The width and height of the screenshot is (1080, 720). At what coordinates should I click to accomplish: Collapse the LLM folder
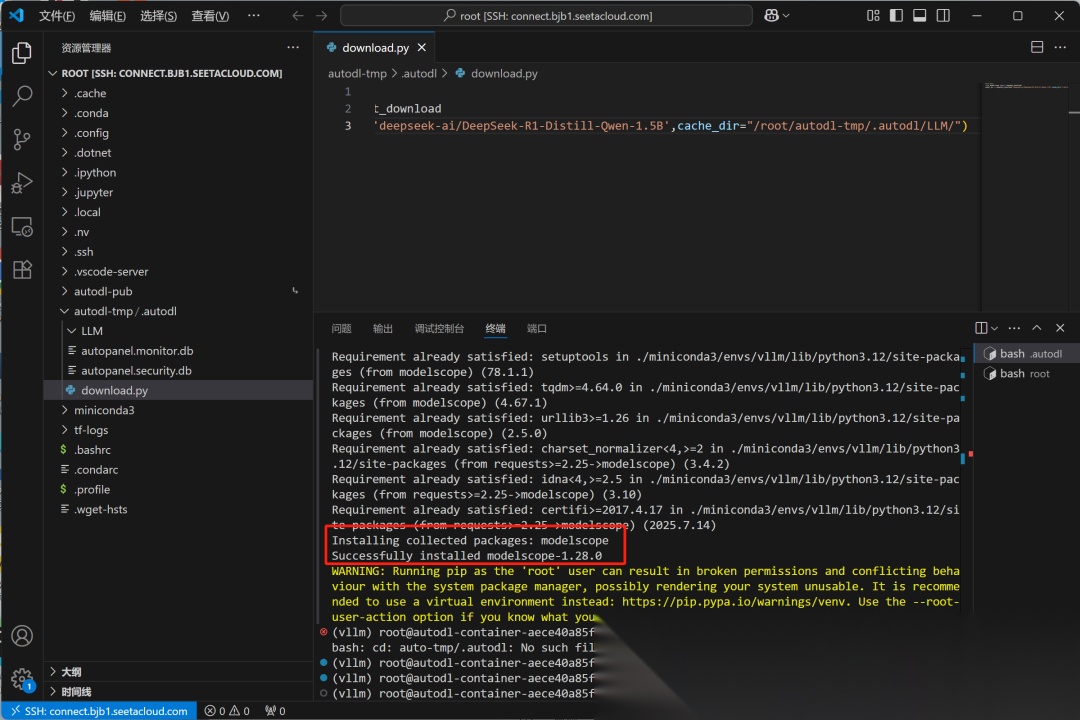coord(178,331)
